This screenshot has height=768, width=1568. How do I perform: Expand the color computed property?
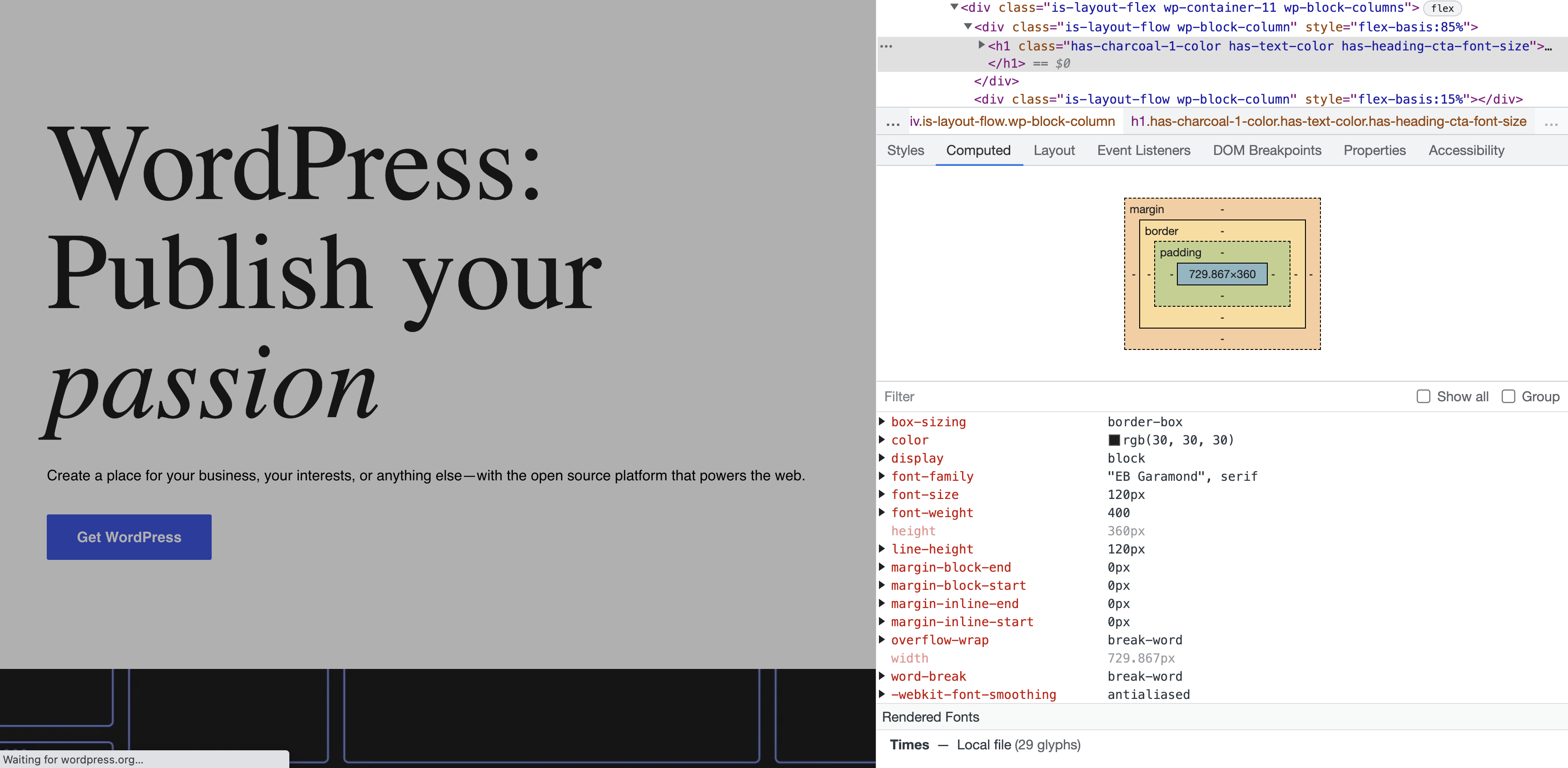[883, 440]
